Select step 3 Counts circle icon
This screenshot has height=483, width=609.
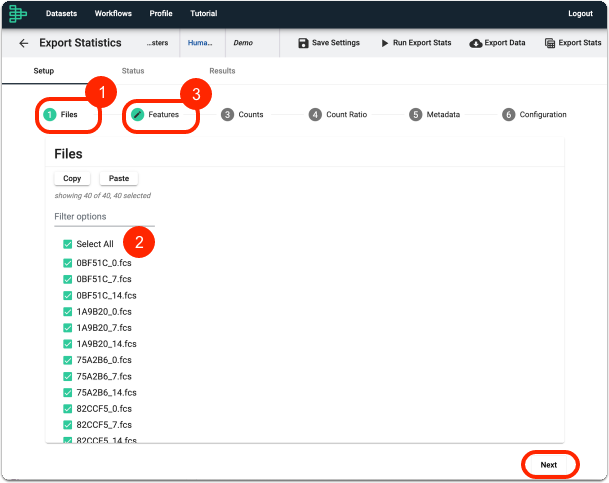(227, 115)
